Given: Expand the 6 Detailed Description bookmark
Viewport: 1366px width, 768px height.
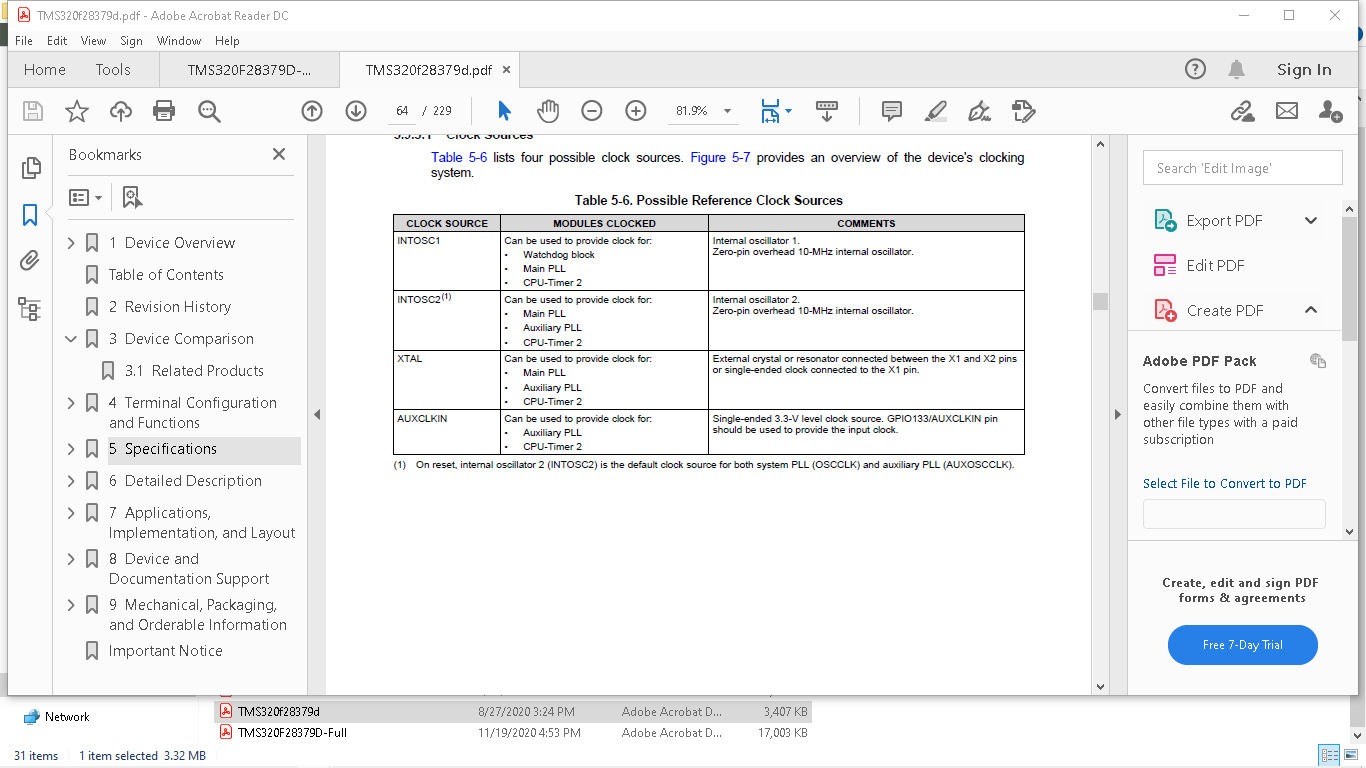Looking at the screenshot, I should point(71,481).
